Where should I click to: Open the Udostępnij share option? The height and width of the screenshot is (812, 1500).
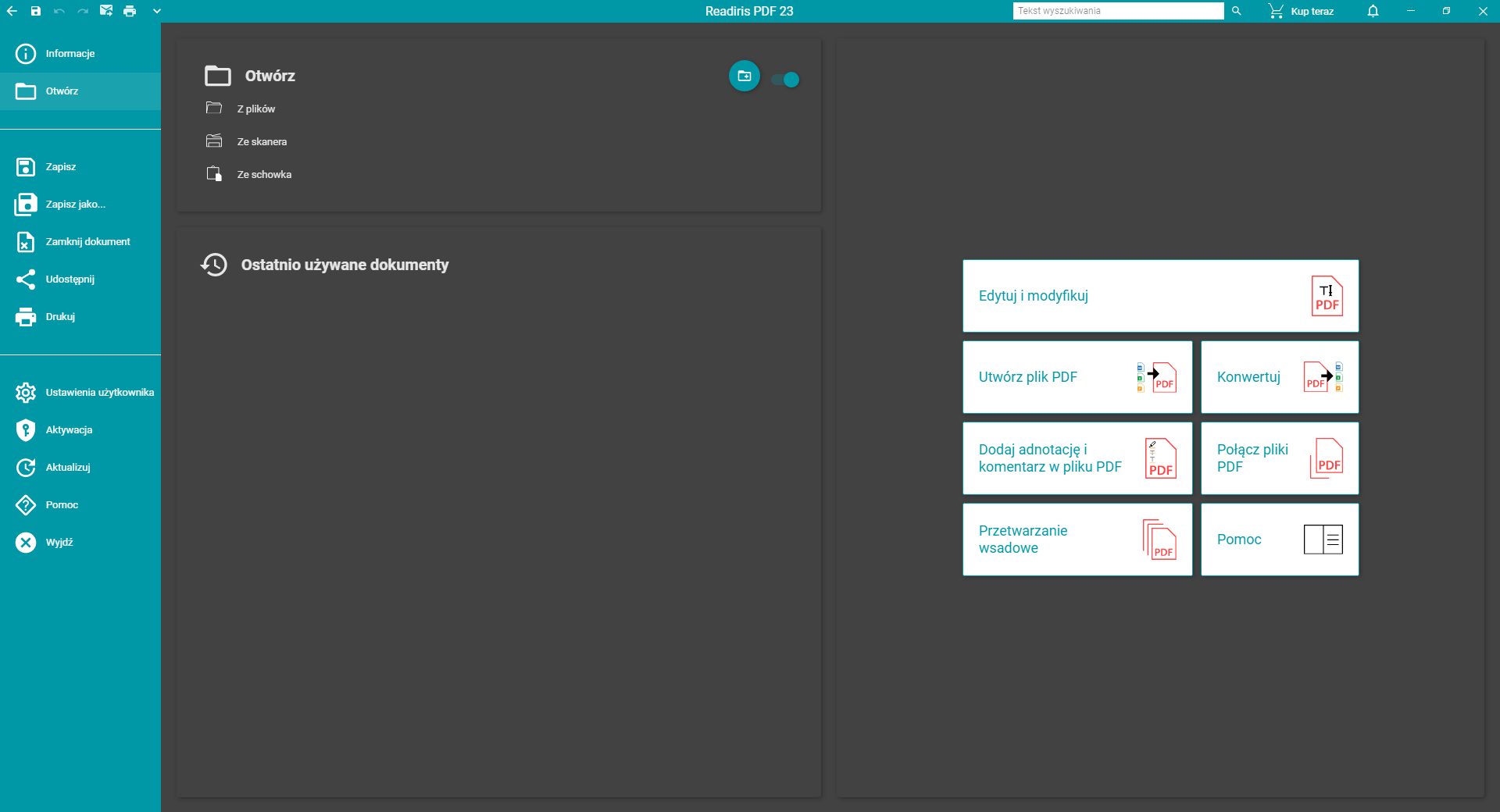(x=80, y=280)
